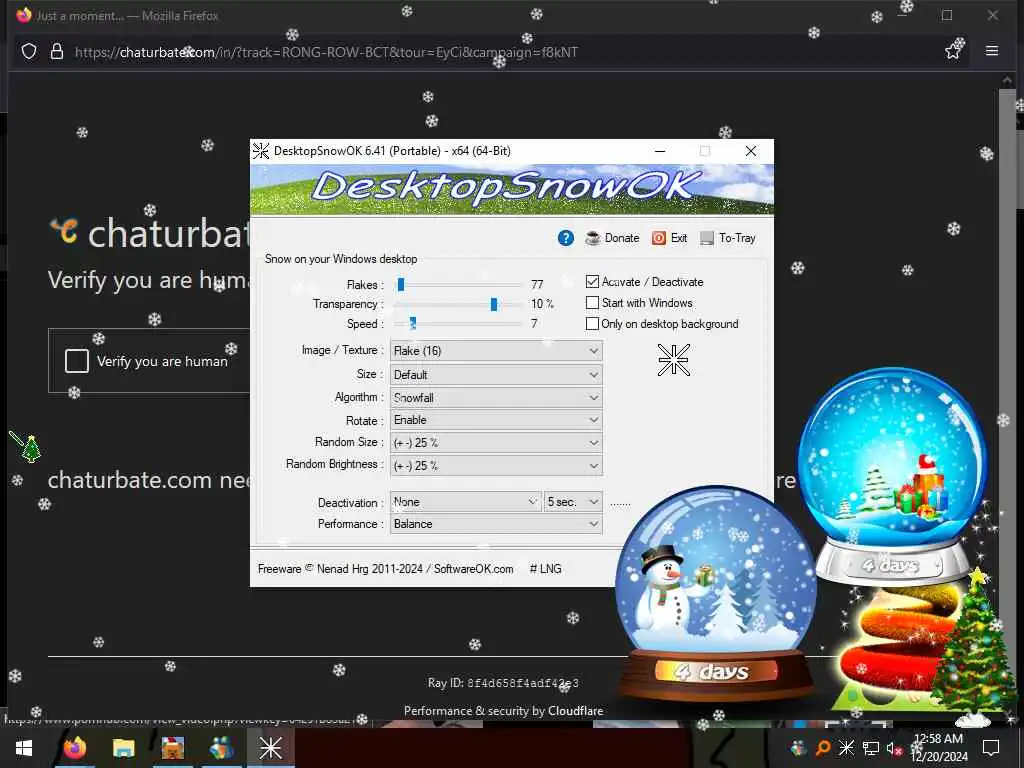Toggle the Activate / Deactivate checkbox
The height and width of the screenshot is (768, 1024).
[592, 281]
